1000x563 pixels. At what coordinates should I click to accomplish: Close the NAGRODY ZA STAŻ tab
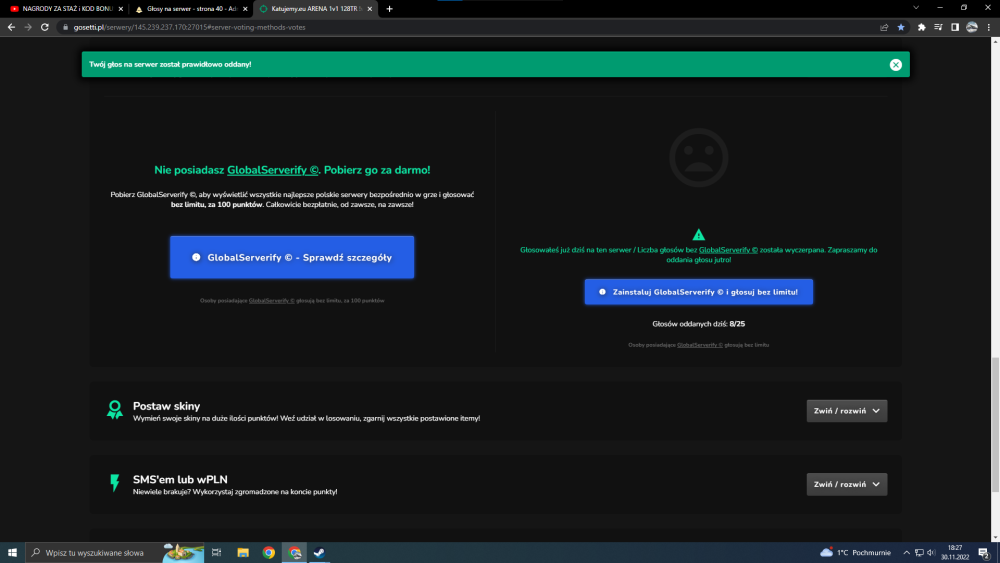121,9
